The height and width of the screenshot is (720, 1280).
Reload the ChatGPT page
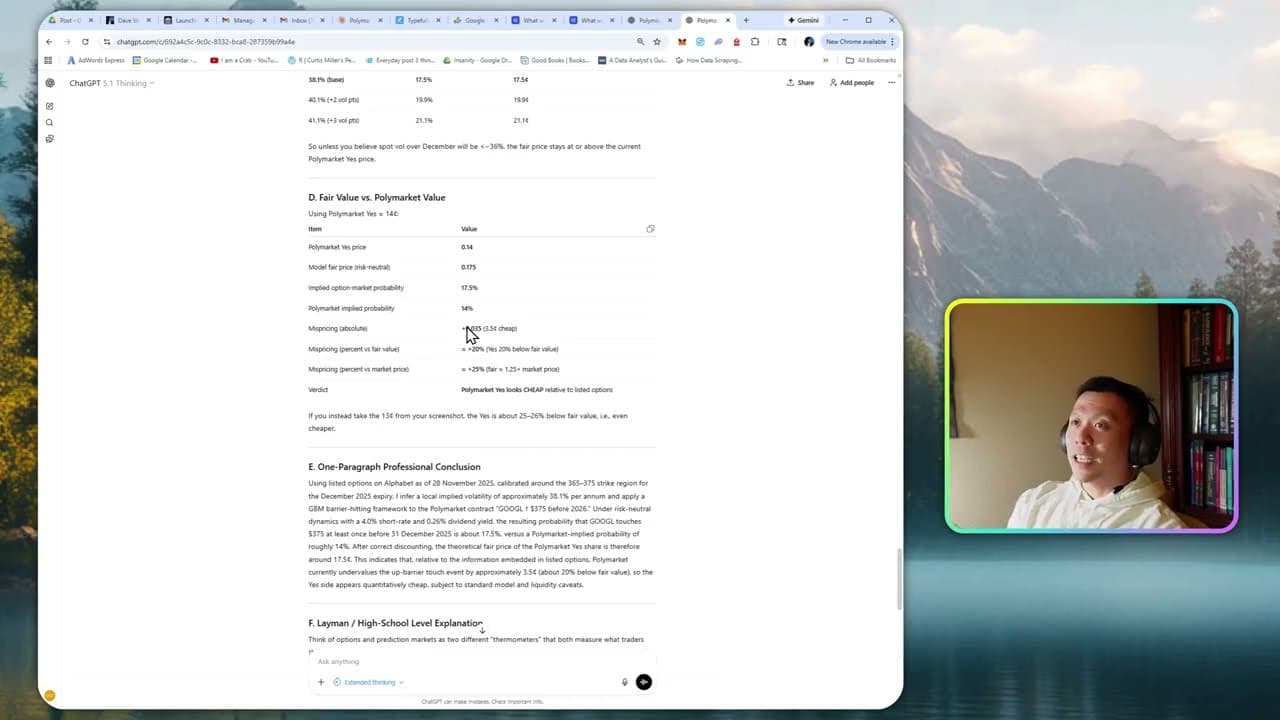[x=85, y=42]
